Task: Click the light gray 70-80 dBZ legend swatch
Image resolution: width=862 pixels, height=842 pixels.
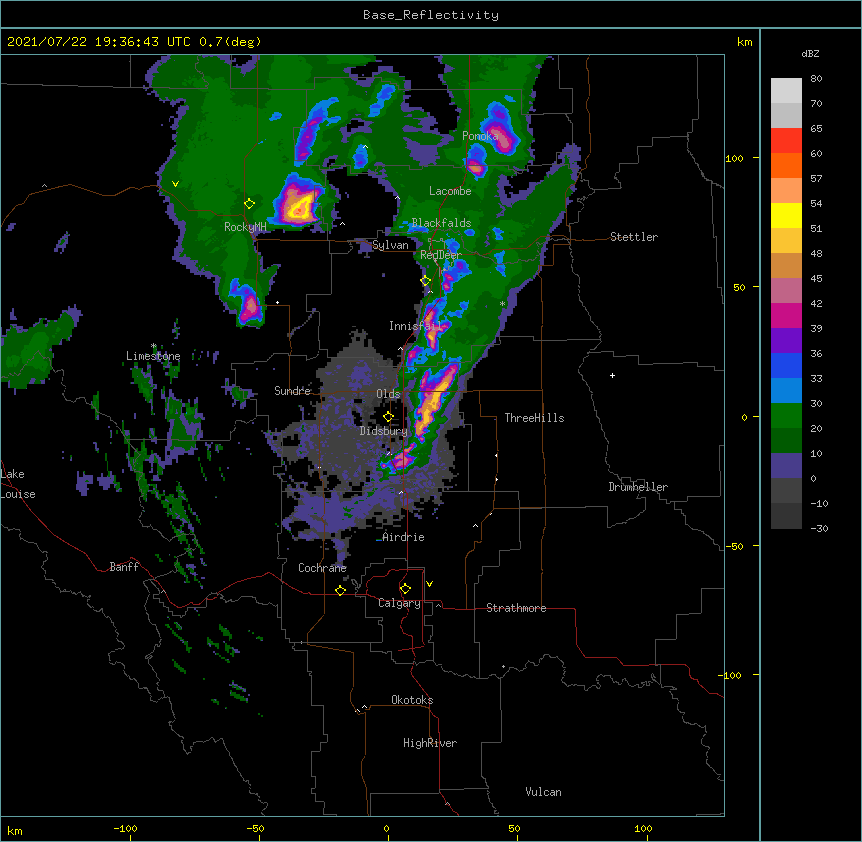Action: pos(786,90)
